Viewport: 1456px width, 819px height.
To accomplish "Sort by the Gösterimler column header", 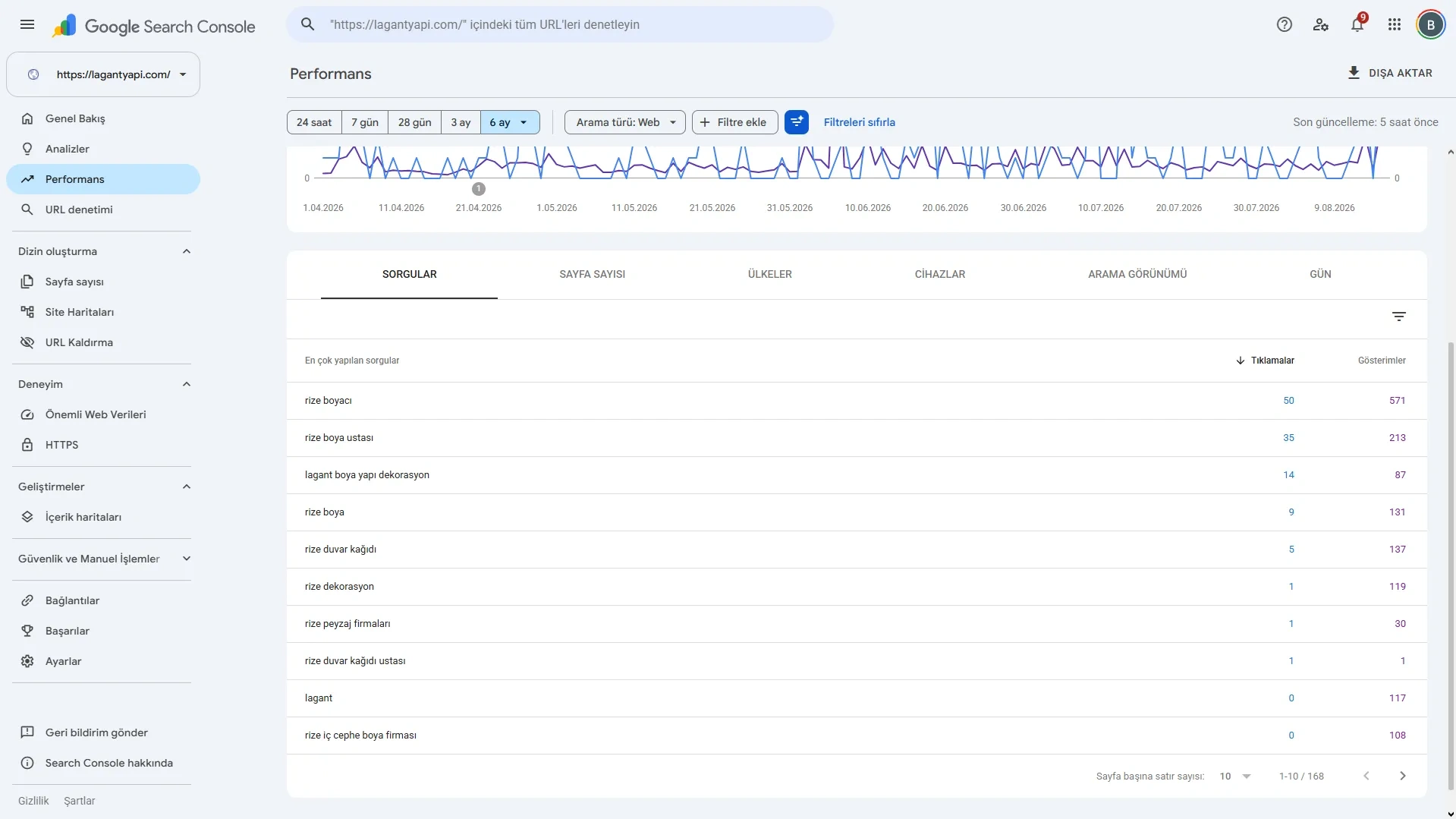I will [1381, 361].
